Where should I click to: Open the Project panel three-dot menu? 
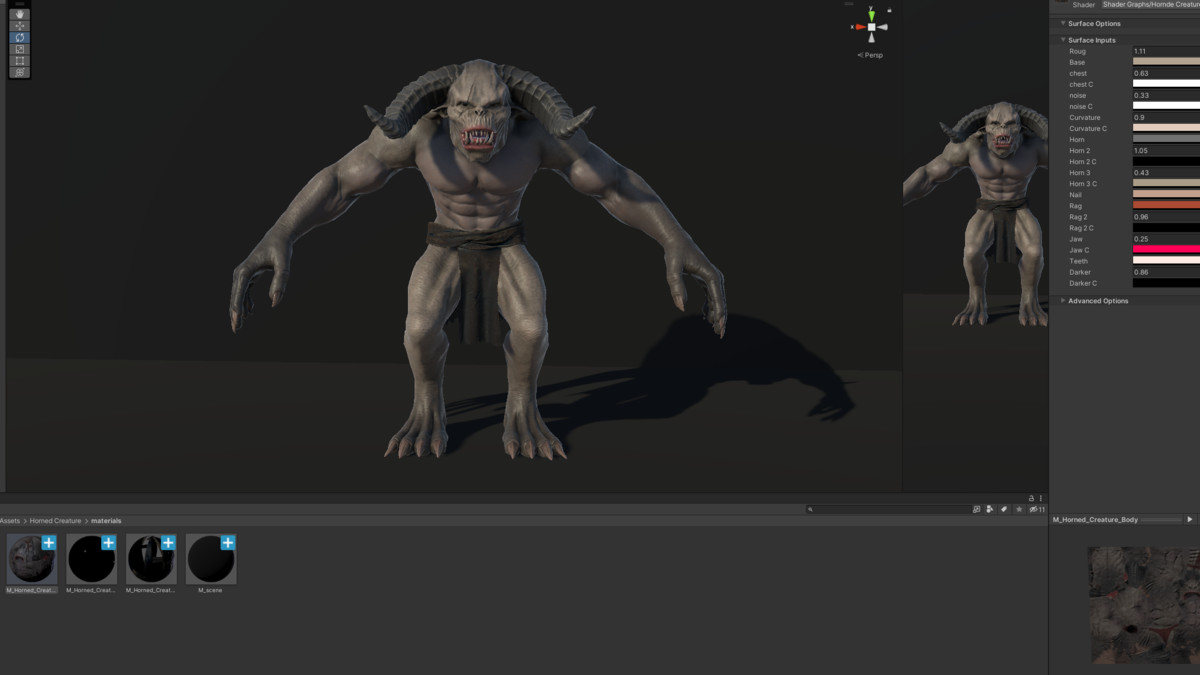coord(1041,498)
